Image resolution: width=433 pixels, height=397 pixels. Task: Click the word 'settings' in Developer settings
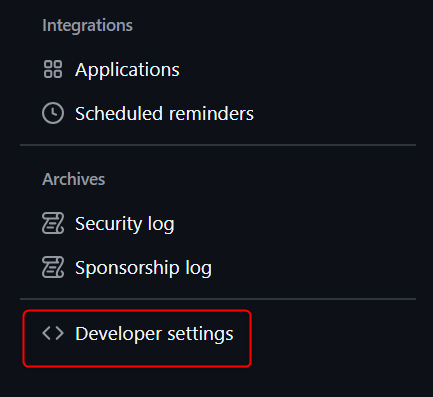(200, 334)
